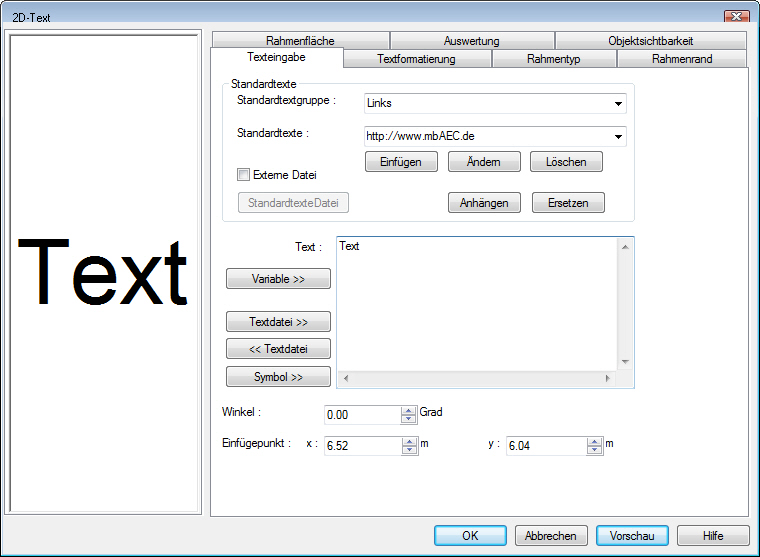This screenshot has width=760, height=557.
Task: Enable the Externe Datei checkbox
Action: [243, 175]
